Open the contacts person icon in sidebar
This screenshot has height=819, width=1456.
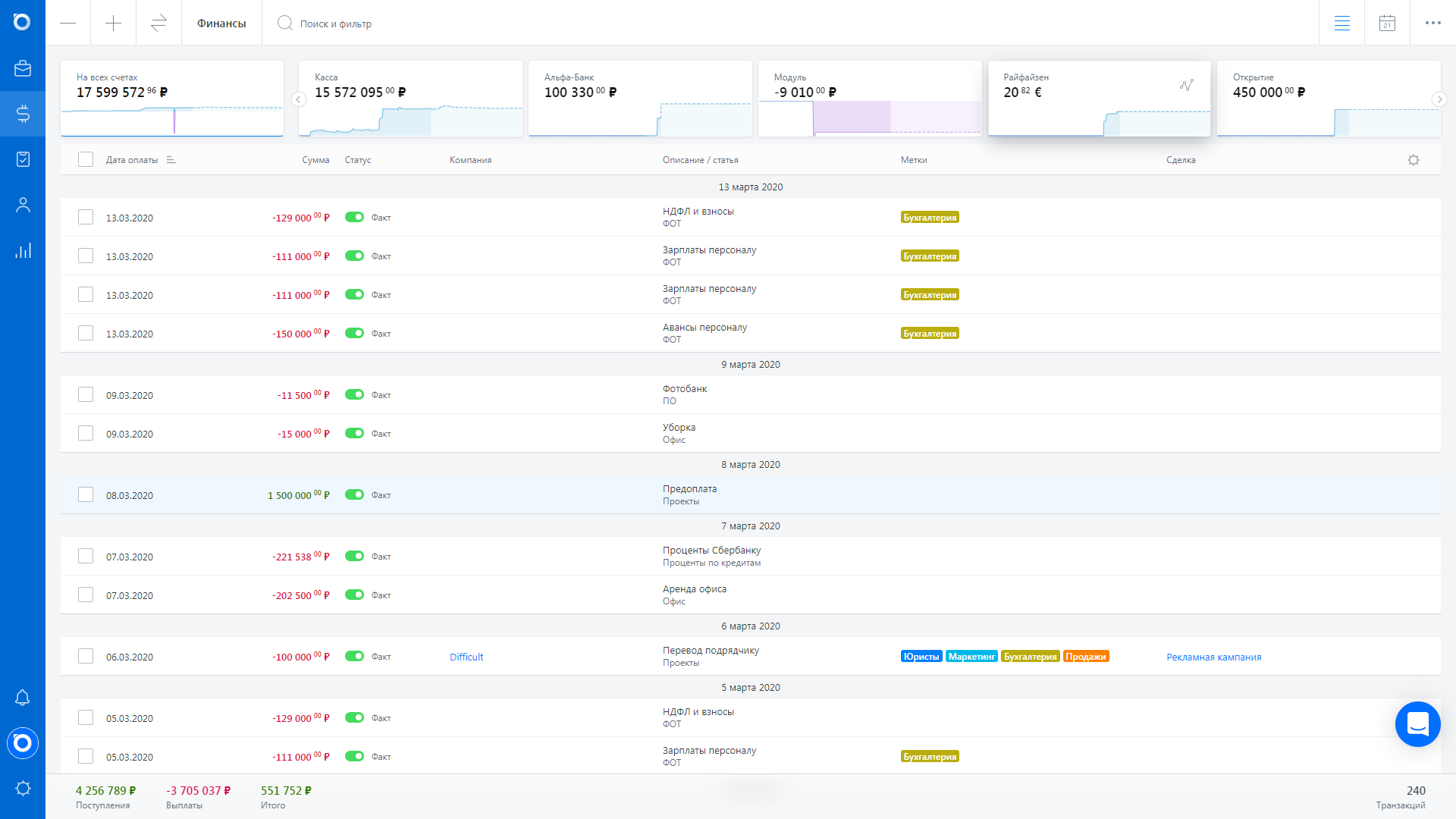[x=23, y=205]
